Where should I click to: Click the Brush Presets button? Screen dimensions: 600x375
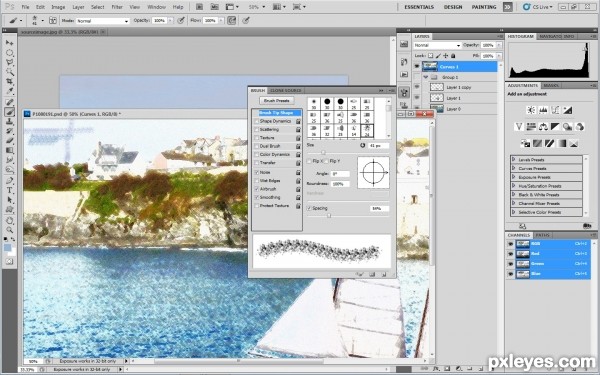[277, 101]
